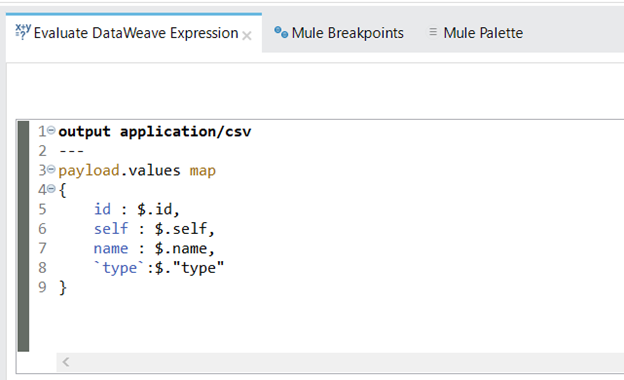Click line number 5 in the gutter
Screen dimensions: 624x380
tap(43, 209)
